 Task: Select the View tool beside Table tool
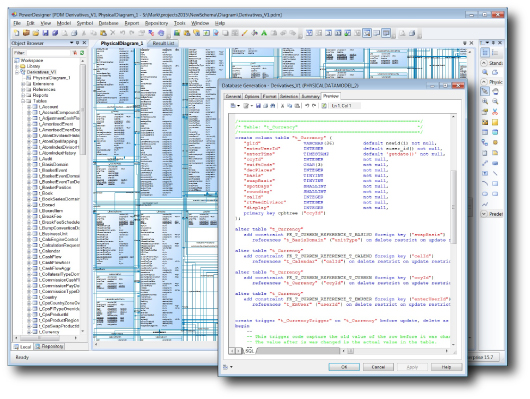point(495,132)
